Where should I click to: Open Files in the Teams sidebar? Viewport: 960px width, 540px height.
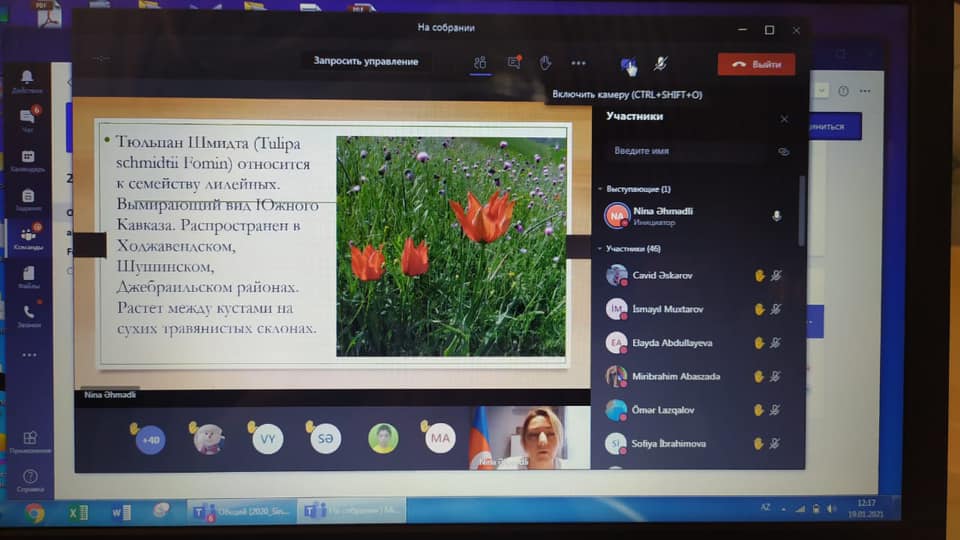pyautogui.click(x=28, y=277)
